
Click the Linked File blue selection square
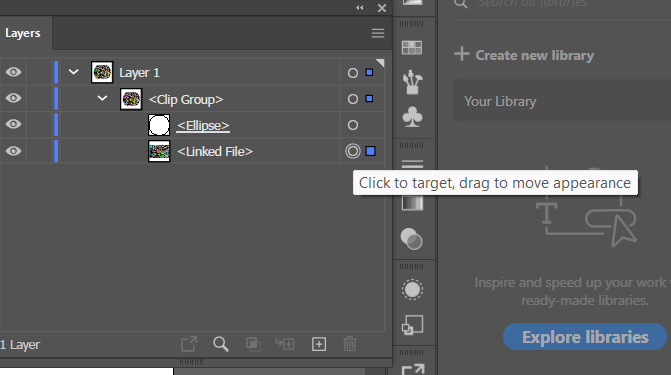pyautogui.click(x=371, y=151)
